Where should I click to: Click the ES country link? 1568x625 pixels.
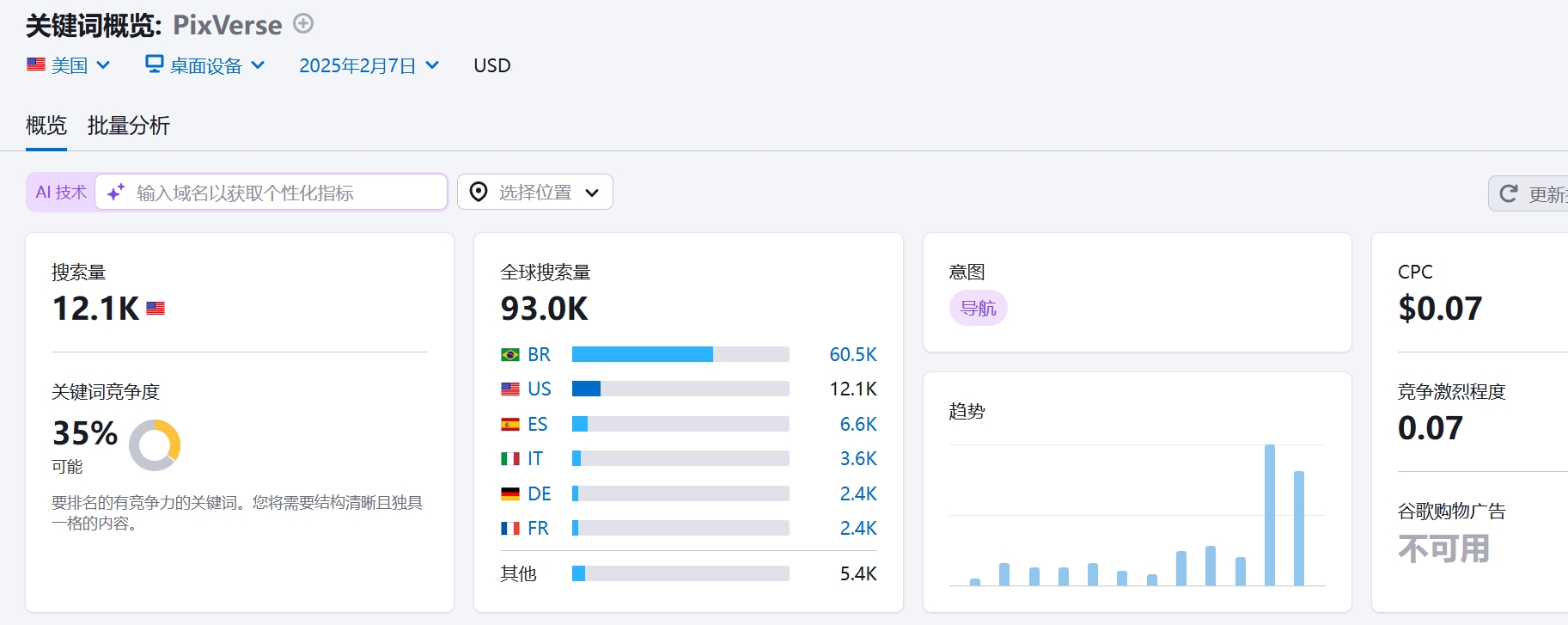(537, 424)
